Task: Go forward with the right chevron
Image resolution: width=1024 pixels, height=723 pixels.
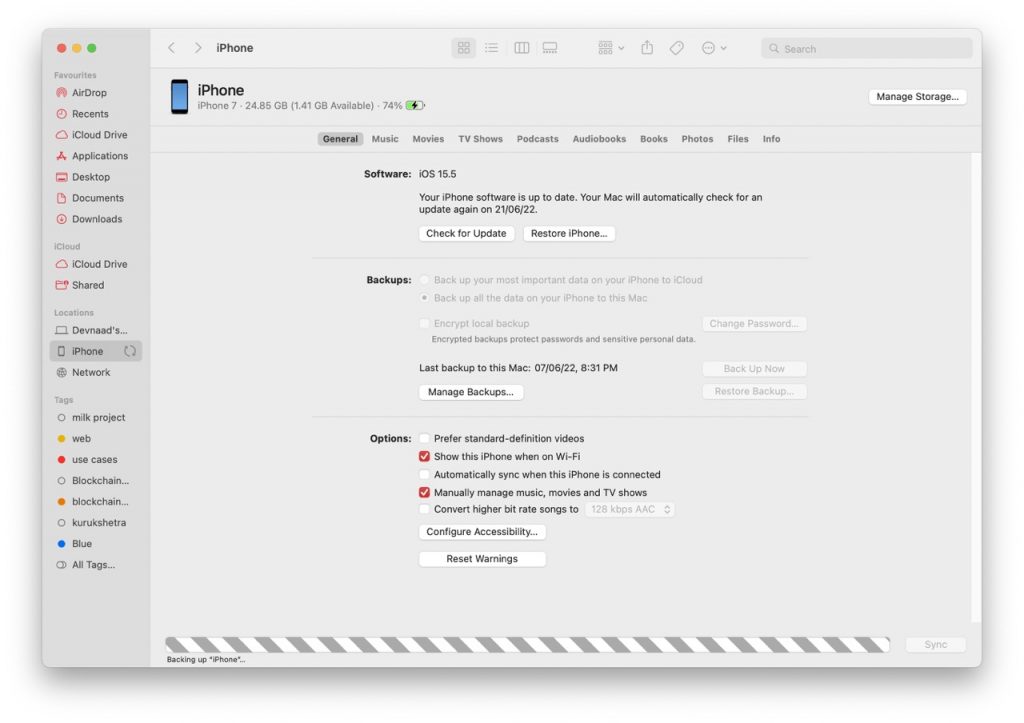Action: click(198, 48)
